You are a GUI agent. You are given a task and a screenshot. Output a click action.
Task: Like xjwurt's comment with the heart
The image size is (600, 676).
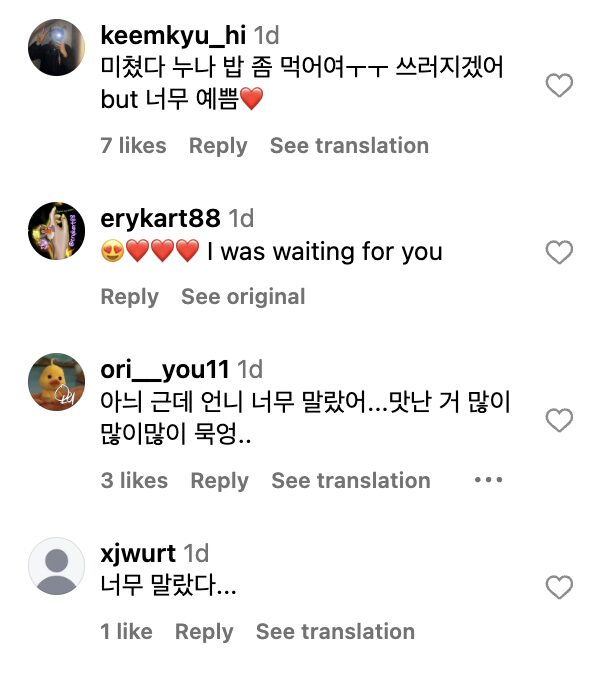click(559, 587)
